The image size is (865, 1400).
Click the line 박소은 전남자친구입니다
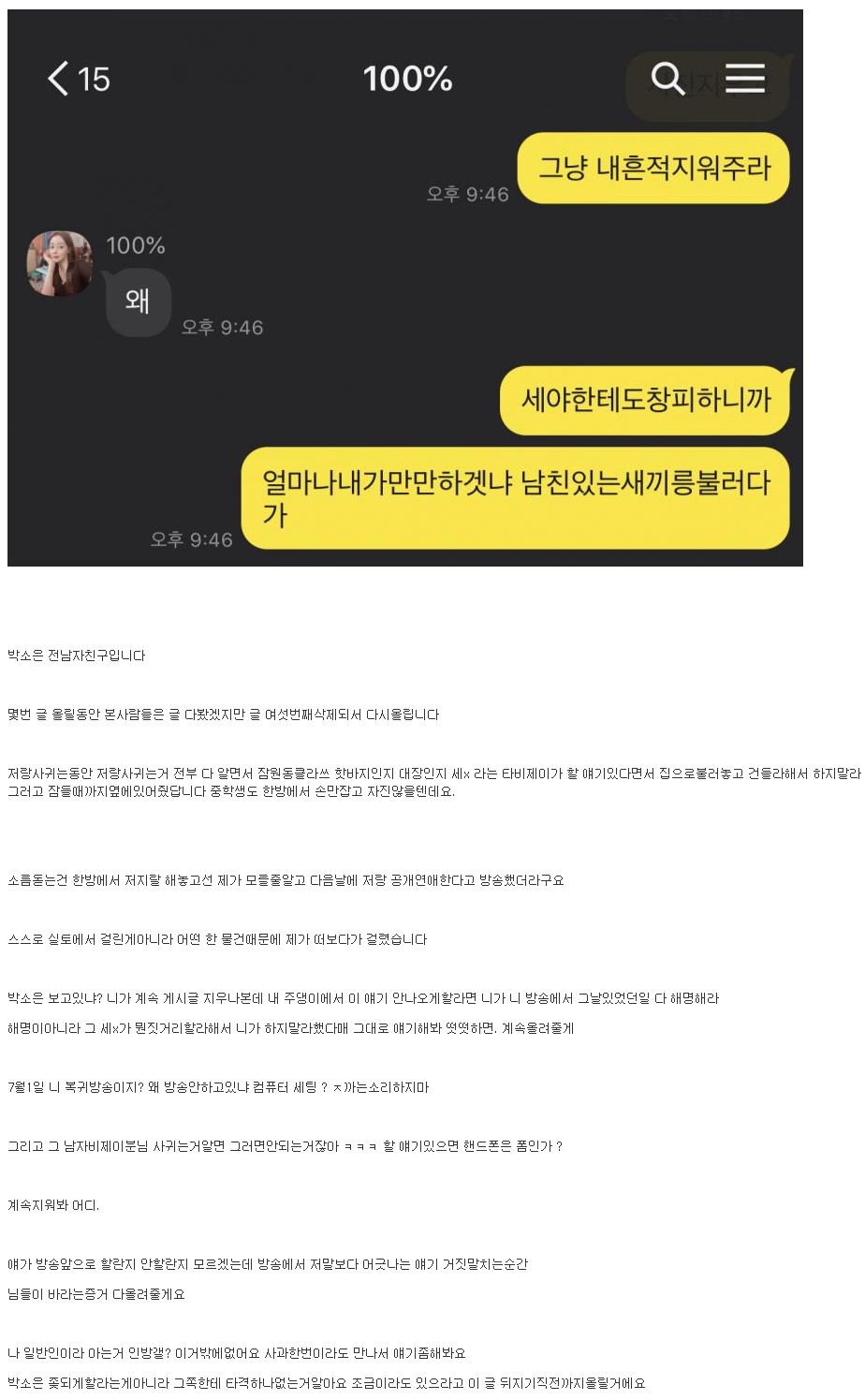[x=77, y=656]
